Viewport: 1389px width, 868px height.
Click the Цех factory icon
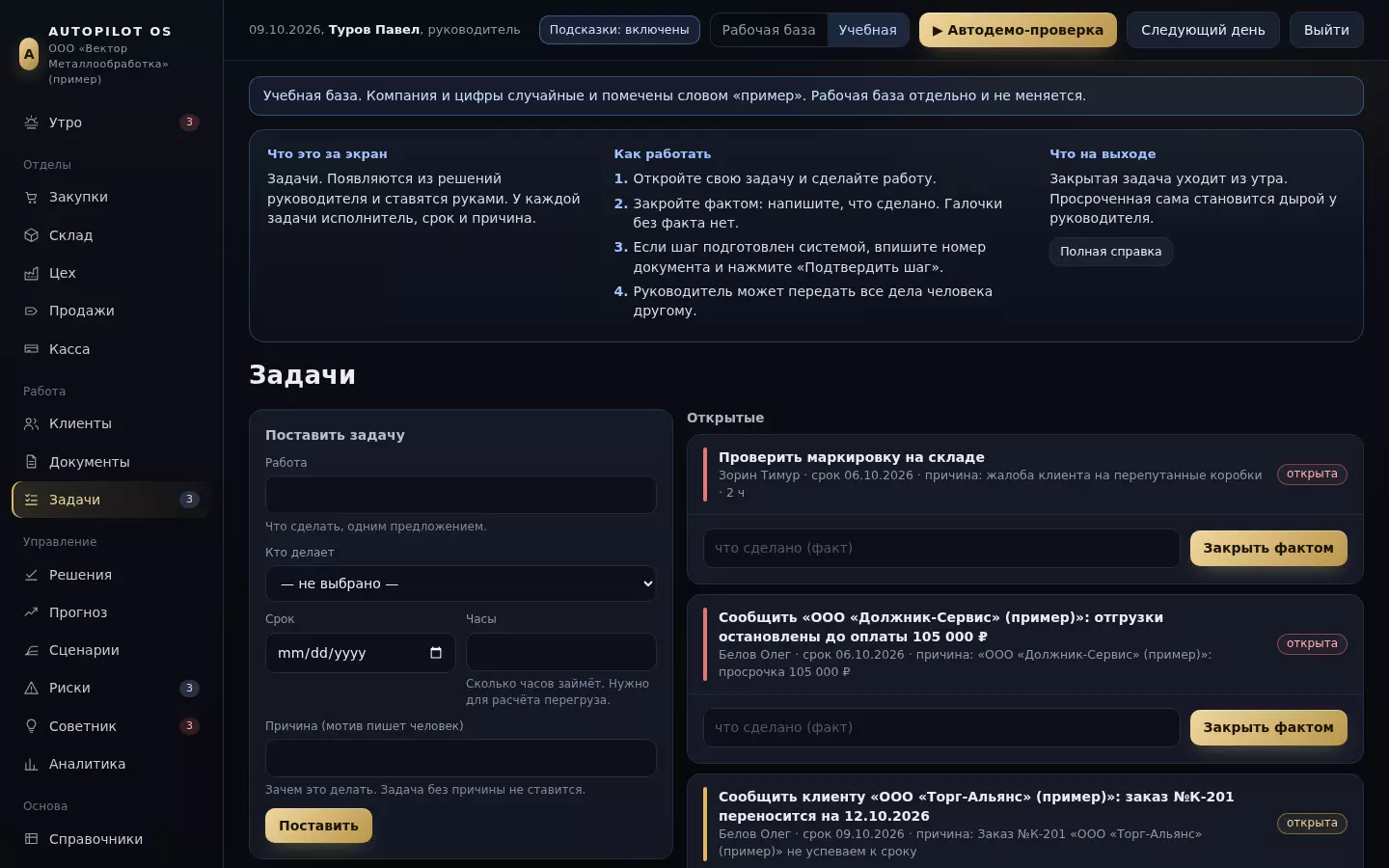31,273
